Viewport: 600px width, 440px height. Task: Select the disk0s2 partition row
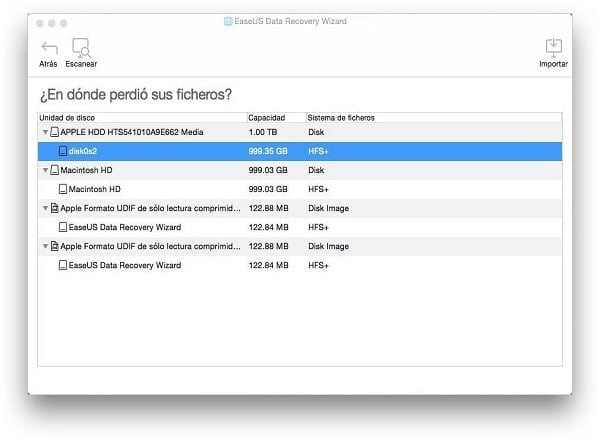click(300, 151)
